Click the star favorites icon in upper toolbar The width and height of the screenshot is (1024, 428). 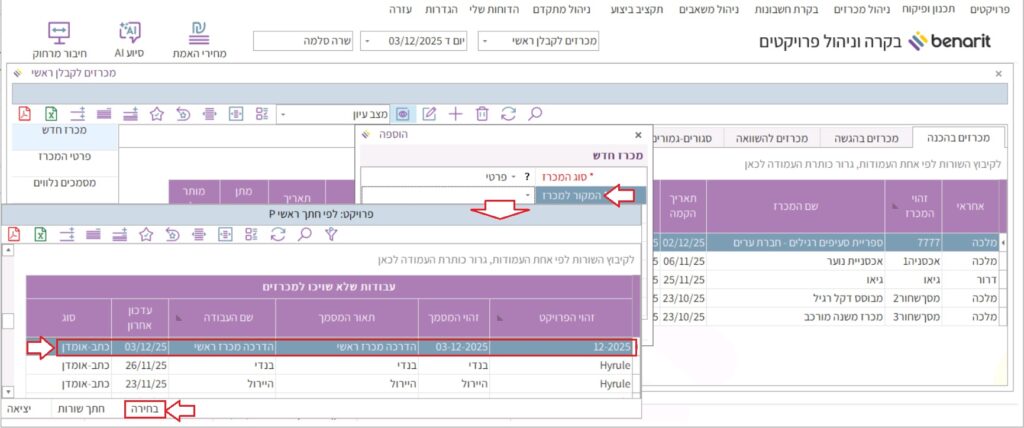click(x=156, y=114)
